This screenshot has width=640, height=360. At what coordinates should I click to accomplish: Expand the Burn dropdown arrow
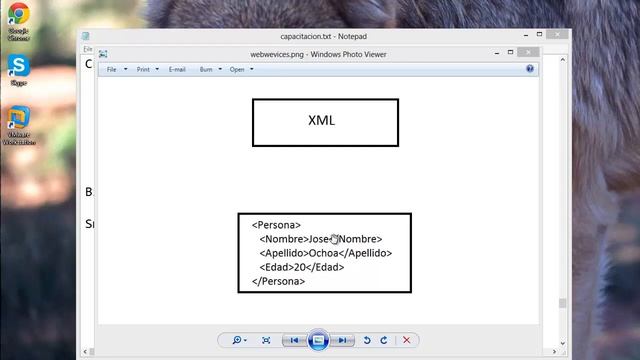[x=220, y=69]
